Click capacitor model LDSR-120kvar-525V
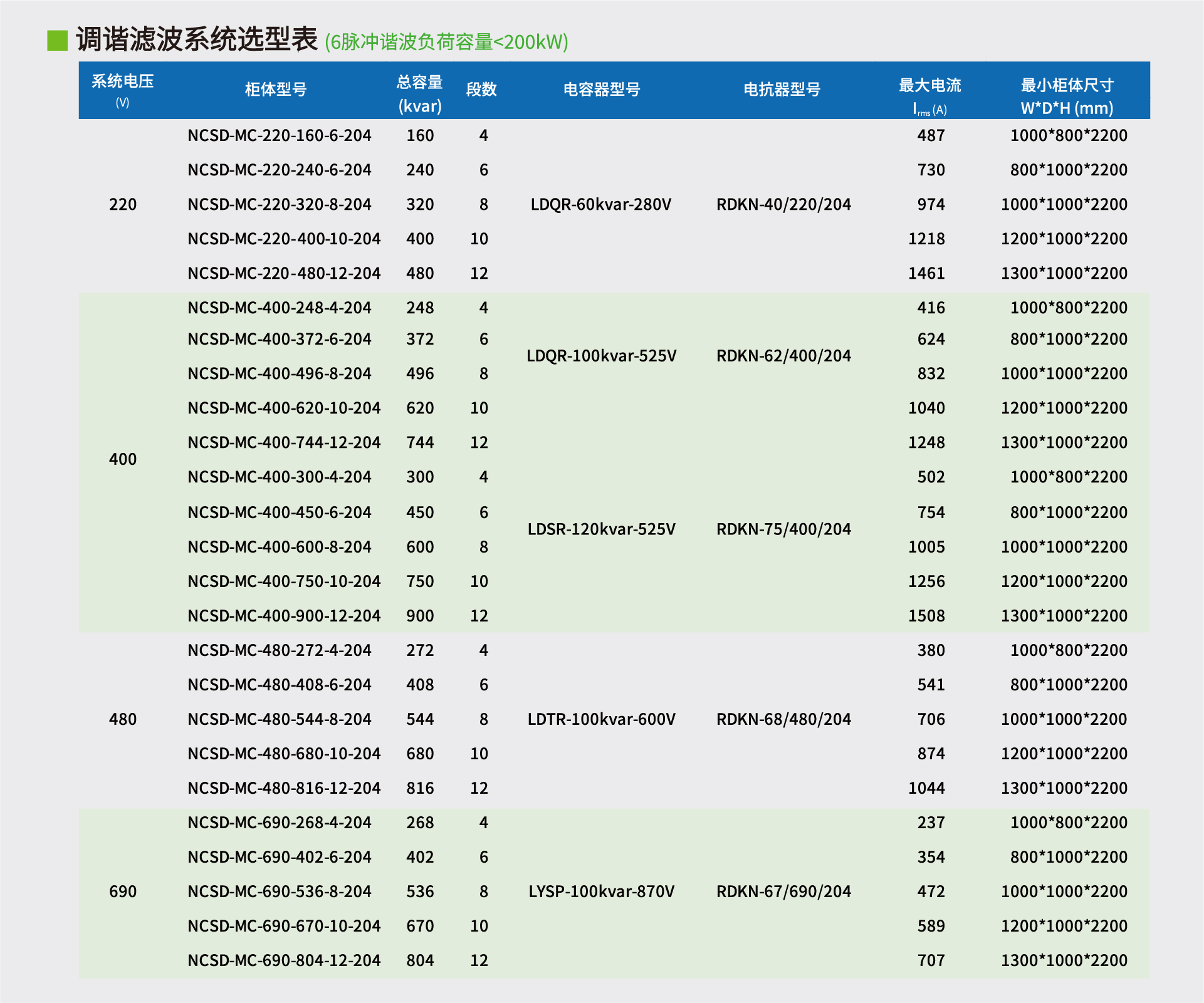The width and height of the screenshot is (1204, 1003). coord(602,529)
